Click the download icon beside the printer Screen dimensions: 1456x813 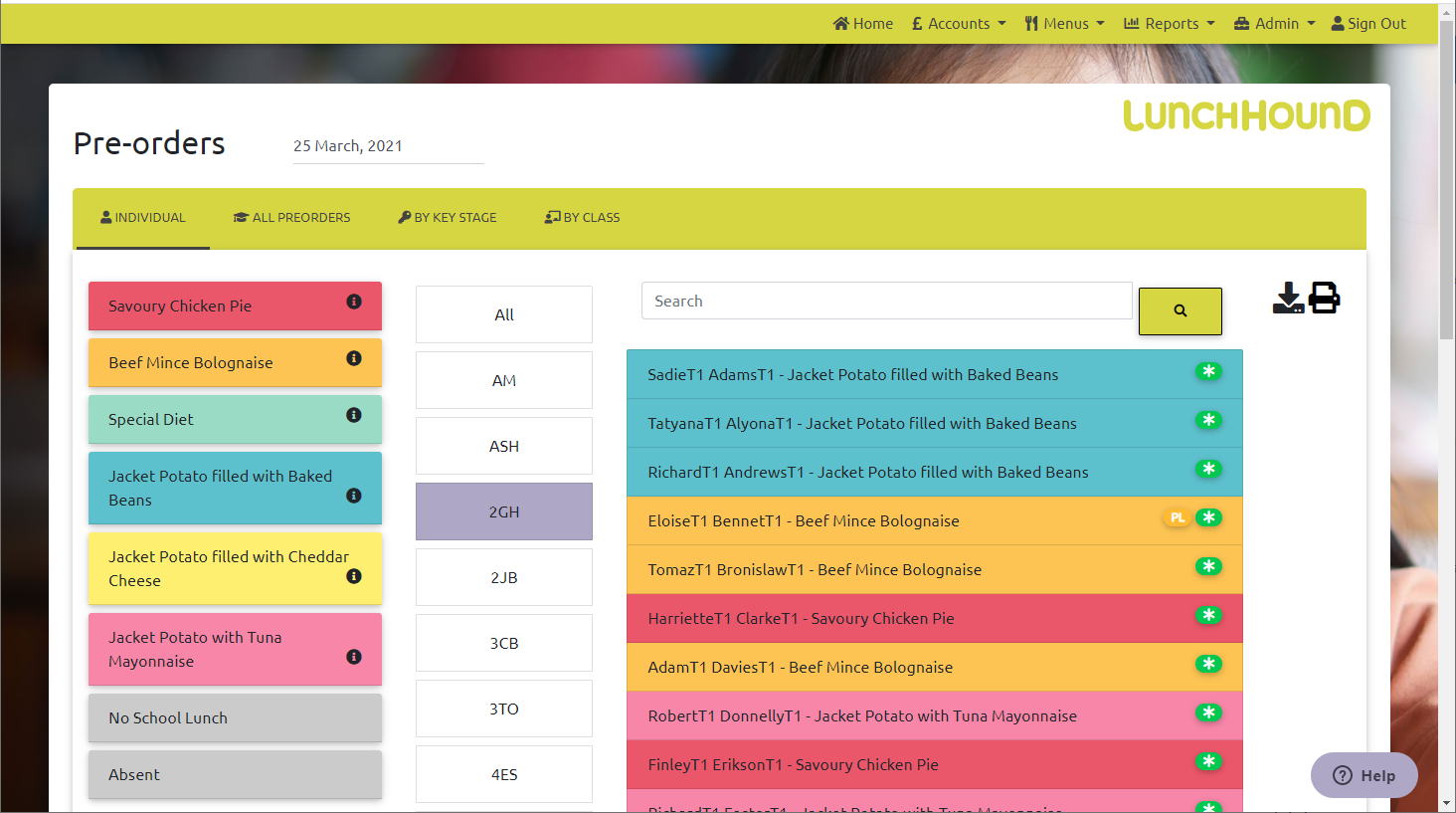(1288, 298)
